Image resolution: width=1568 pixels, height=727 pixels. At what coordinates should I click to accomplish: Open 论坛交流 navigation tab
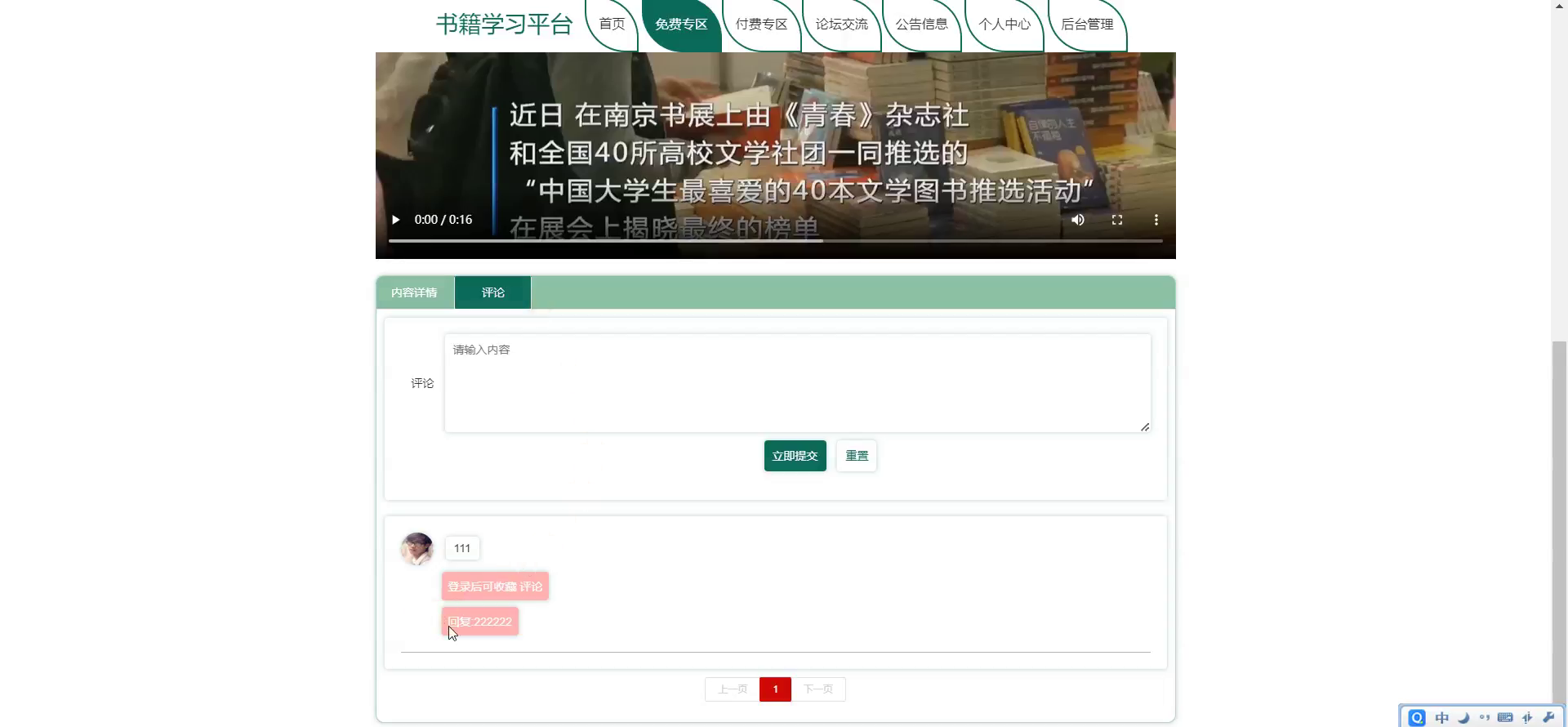coord(841,25)
